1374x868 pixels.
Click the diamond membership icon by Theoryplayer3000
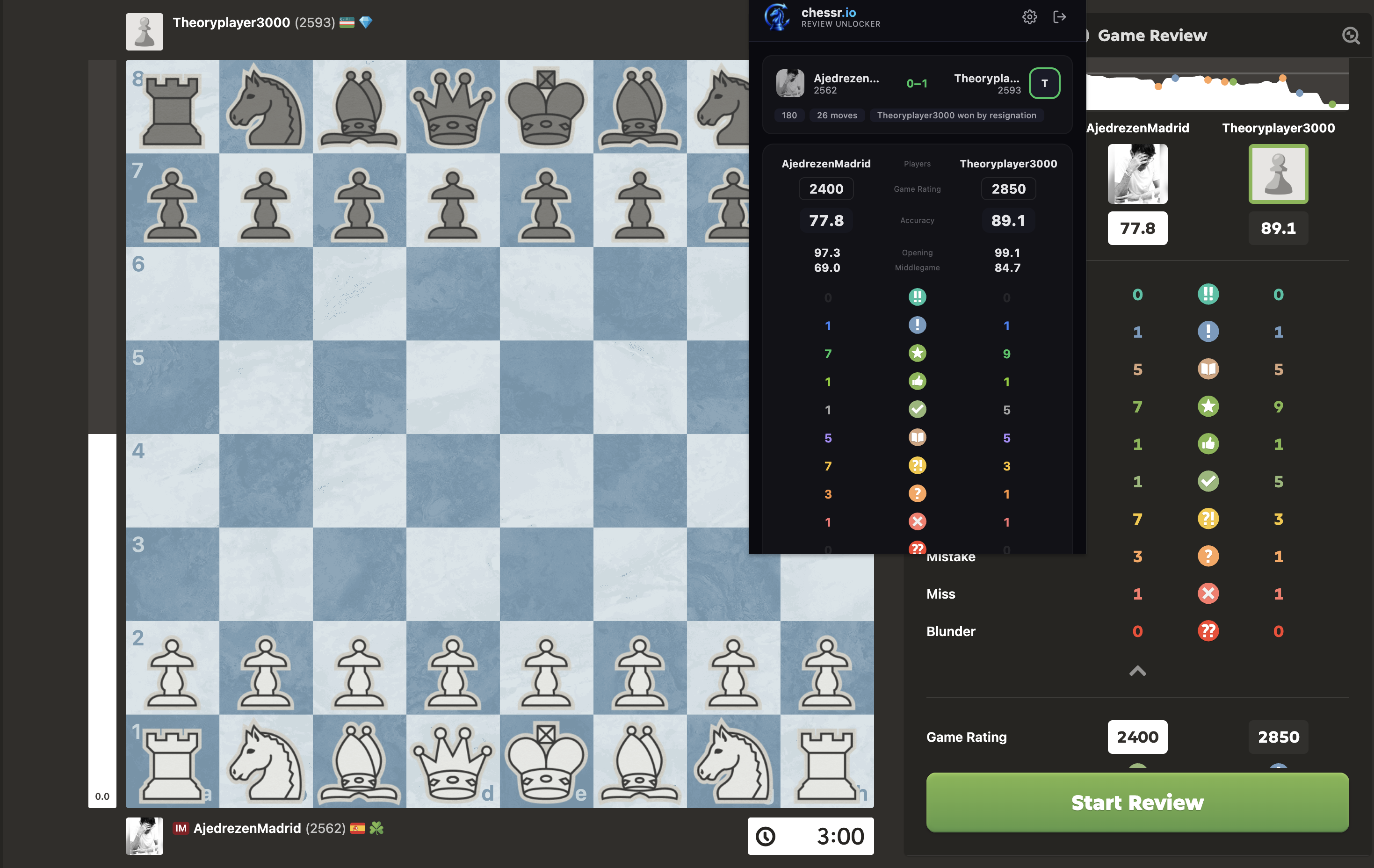point(366,22)
